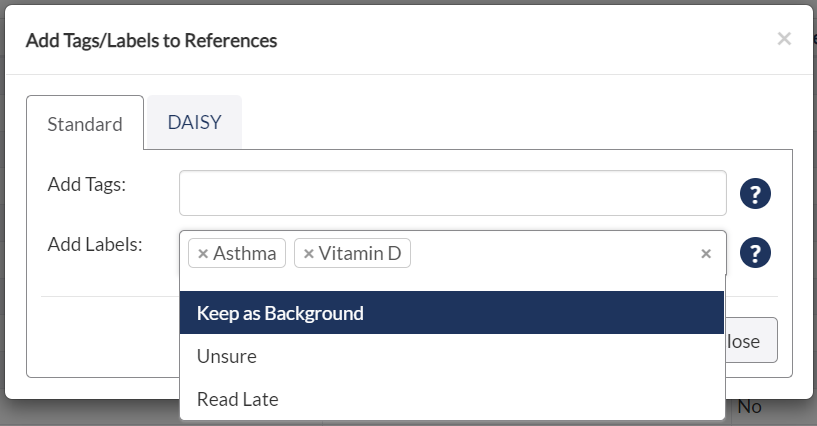Focus the Add Tags input box
This screenshot has width=817, height=426.
point(453,193)
